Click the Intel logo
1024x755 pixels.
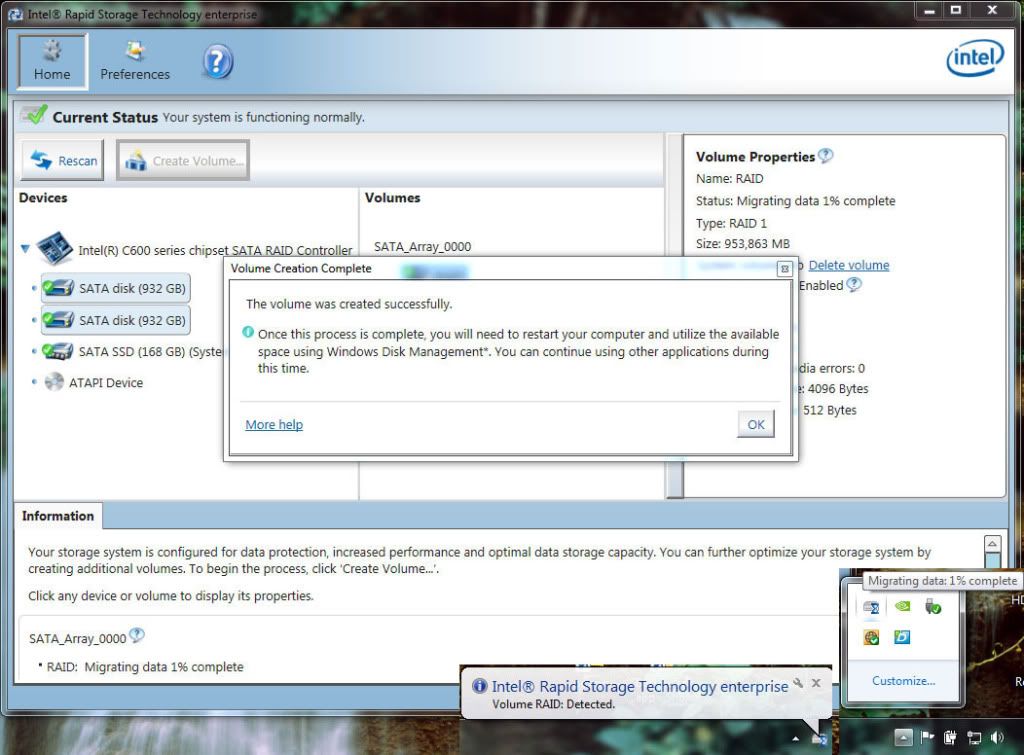tap(974, 58)
